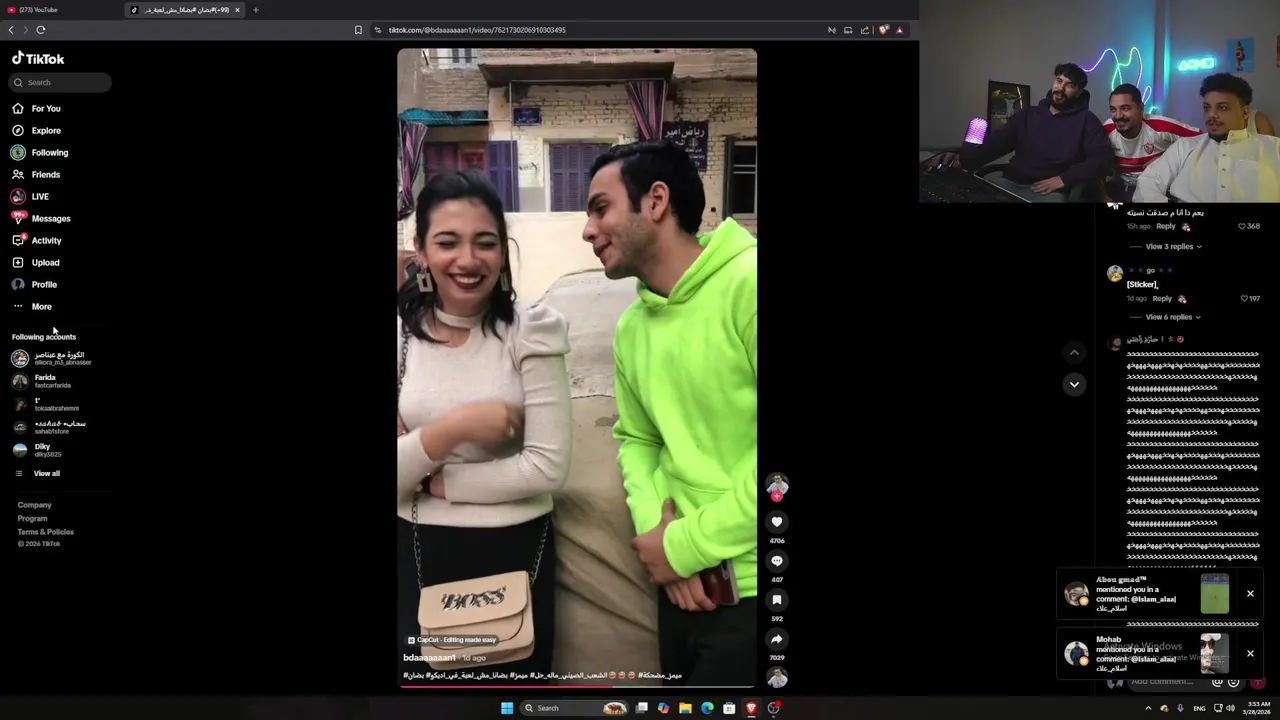1280x720 pixels.
Task: Click View all following accounts
Action: (38, 474)
